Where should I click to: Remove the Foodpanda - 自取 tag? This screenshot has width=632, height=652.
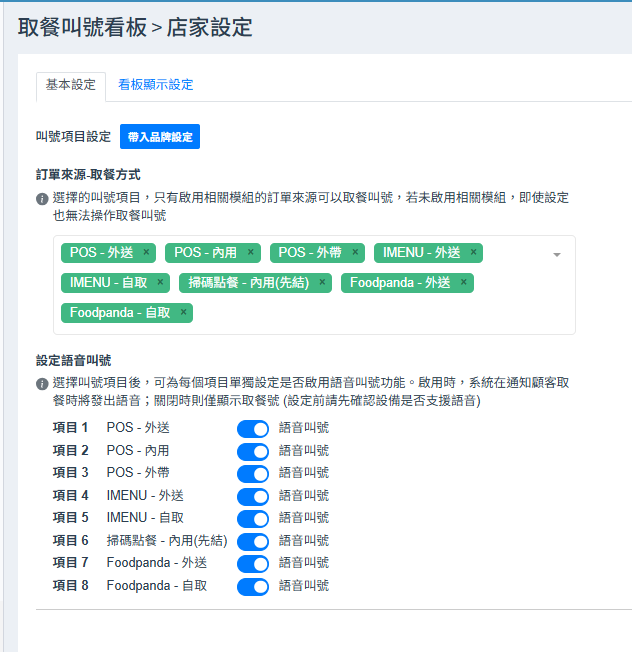(183, 313)
